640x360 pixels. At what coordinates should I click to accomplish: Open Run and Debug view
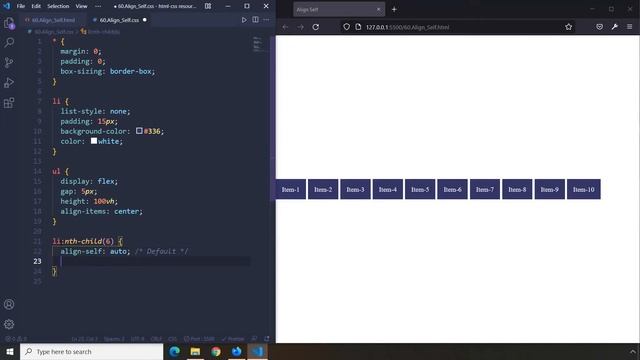click(x=9, y=82)
